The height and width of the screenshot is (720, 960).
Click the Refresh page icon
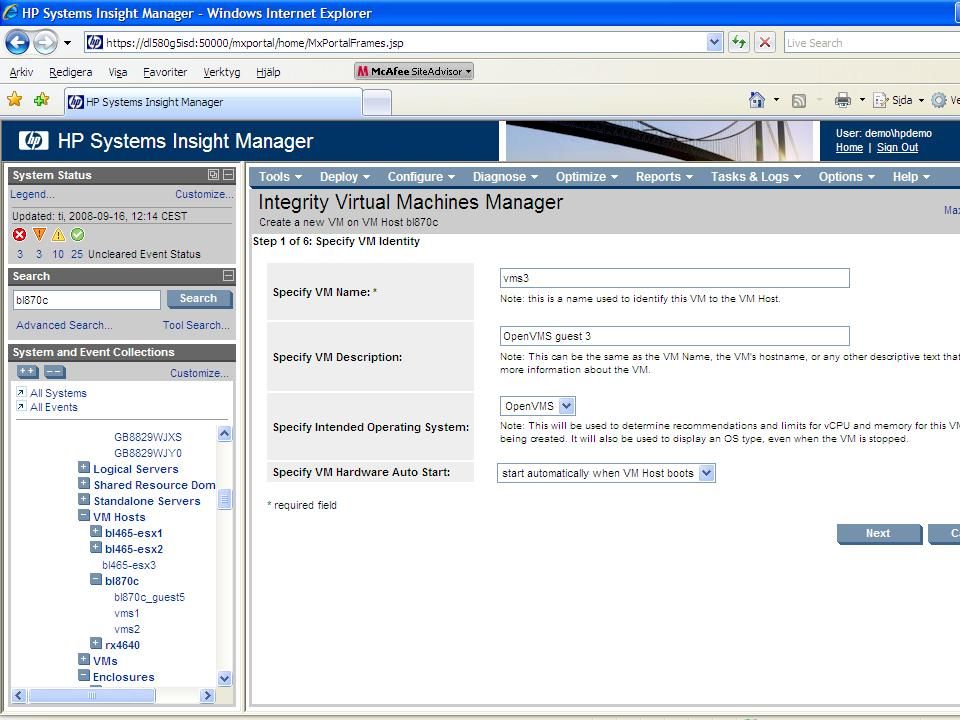click(x=739, y=42)
